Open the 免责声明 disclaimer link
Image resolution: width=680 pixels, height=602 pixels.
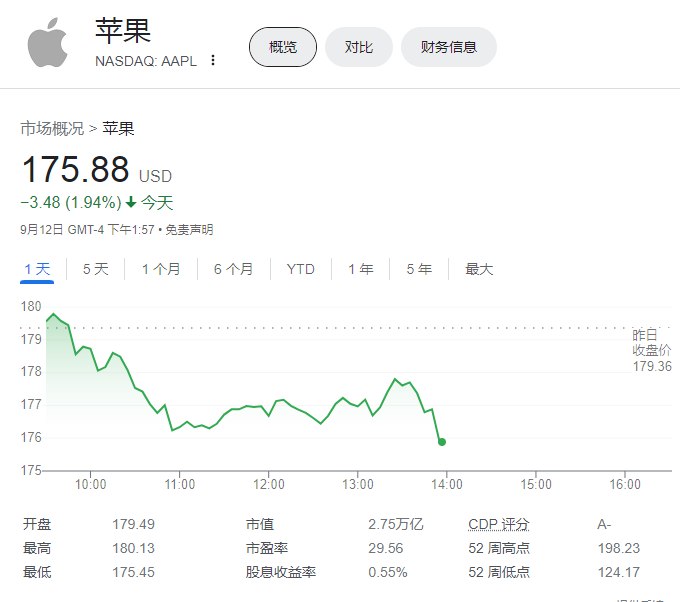(x=189, y=229)
